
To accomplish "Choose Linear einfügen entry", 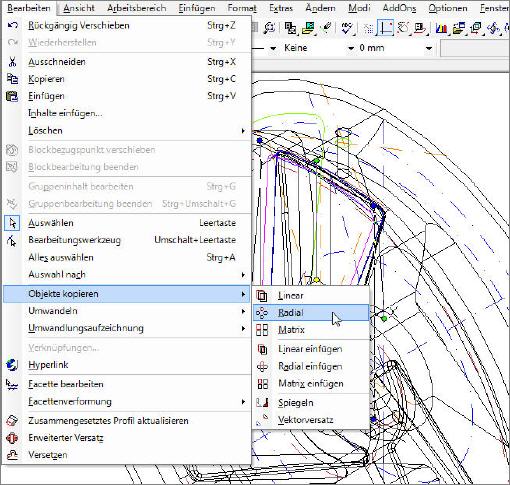I will (x=311, y=349).
